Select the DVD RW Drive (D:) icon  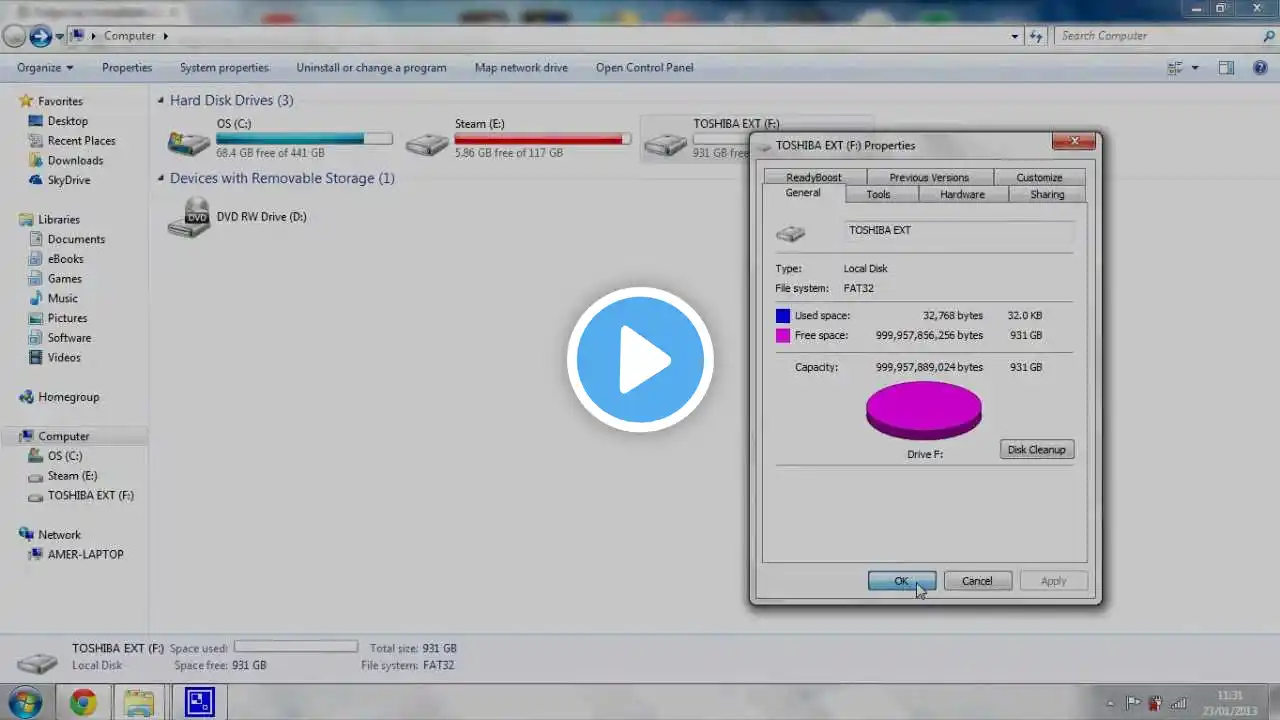[x=188, y=217]
